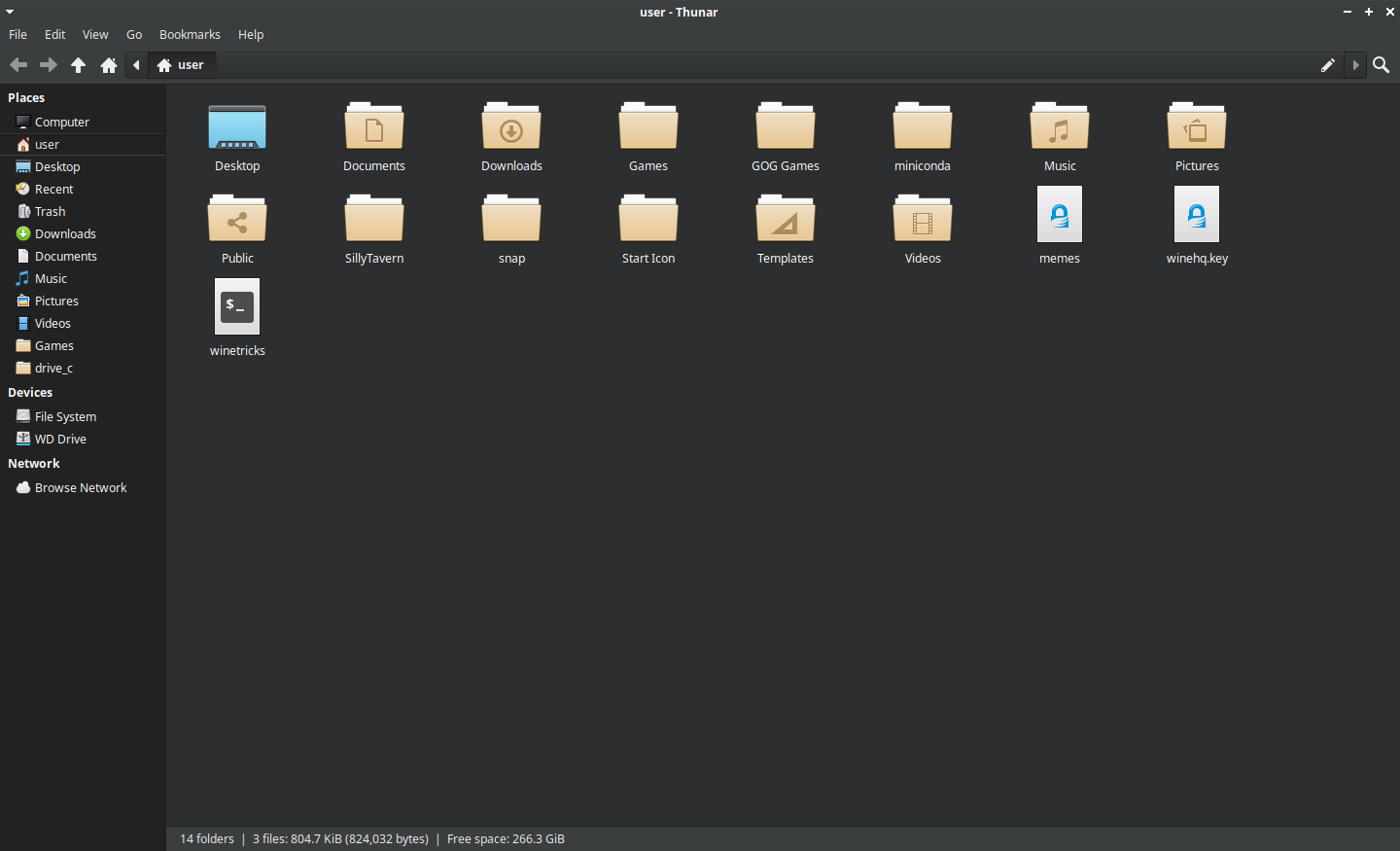Open Pictures in the sidebar
This screenshot has height=851, width=1400.
point(83,301)
